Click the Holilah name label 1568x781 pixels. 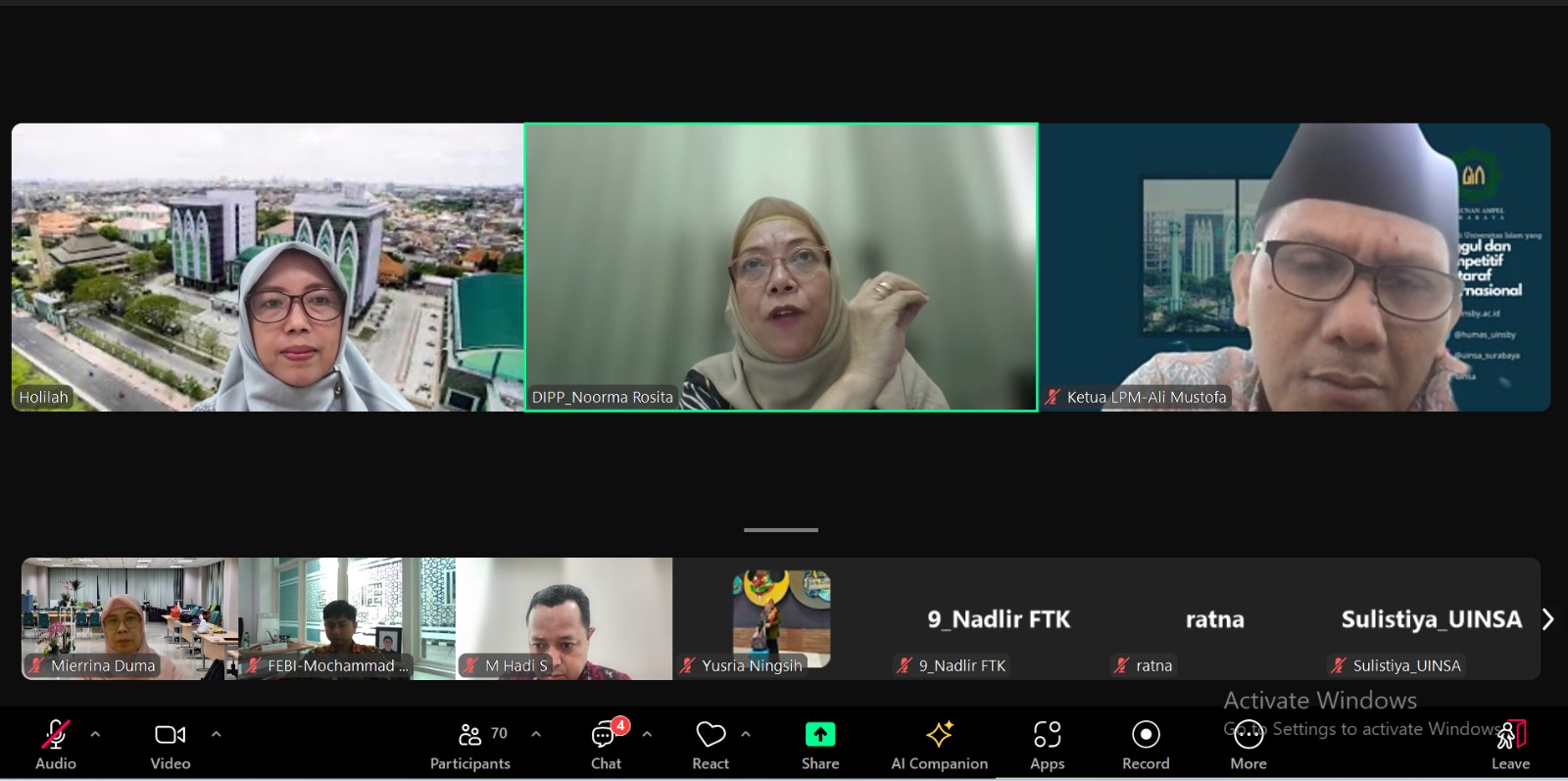[x=44, y=397]
